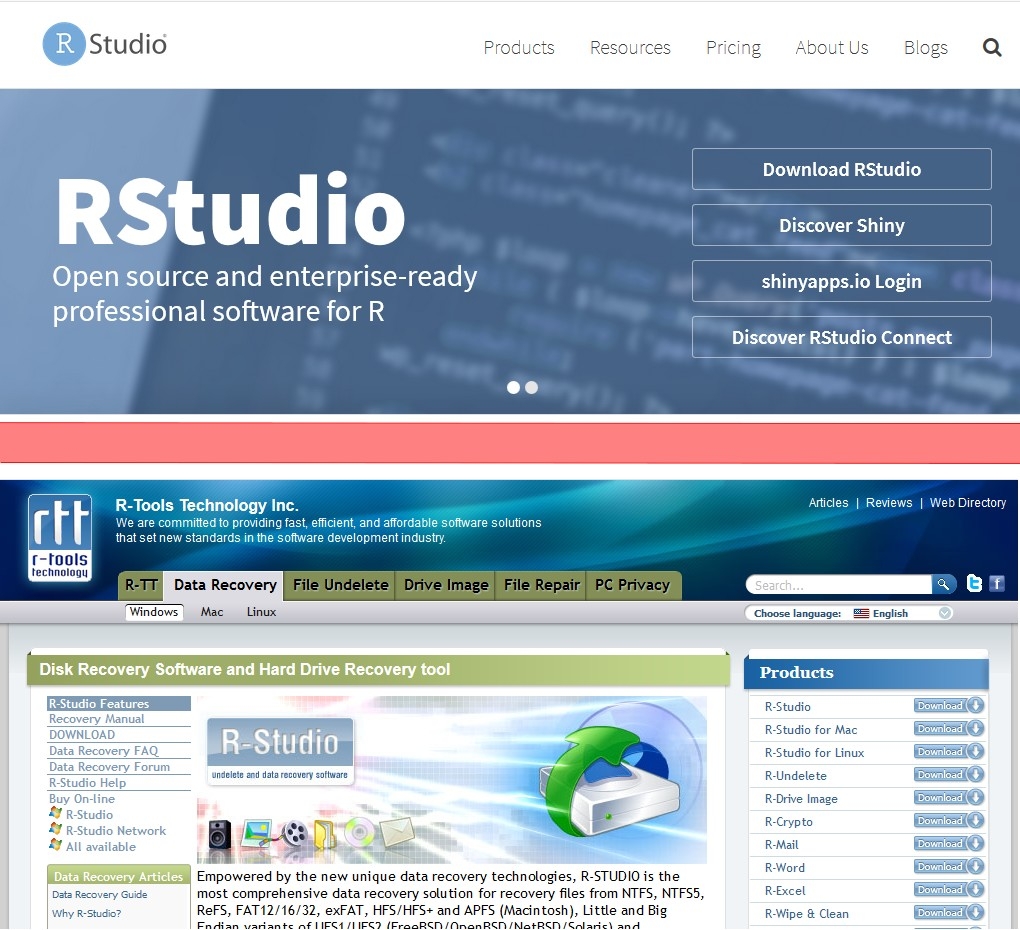
Task: Switch to the File Undelete tab
Action: (x=340, y=585)
